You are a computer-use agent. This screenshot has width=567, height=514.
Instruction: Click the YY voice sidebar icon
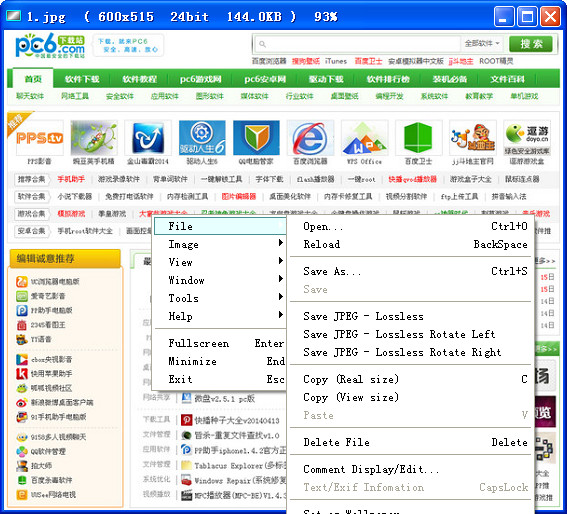coord(22,339)
